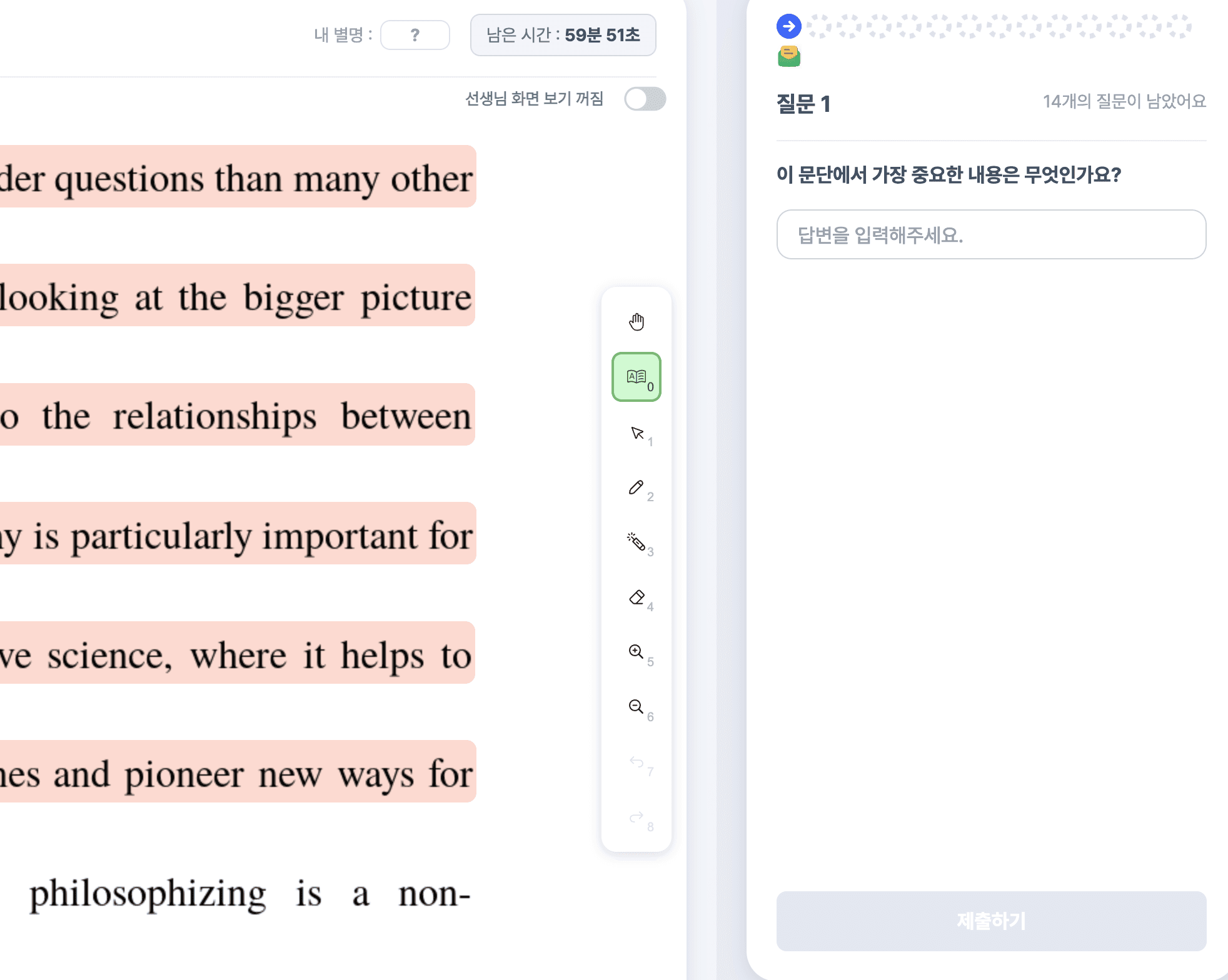Select the pencil drawing tool
The image size is (1228, 980).
636,487
